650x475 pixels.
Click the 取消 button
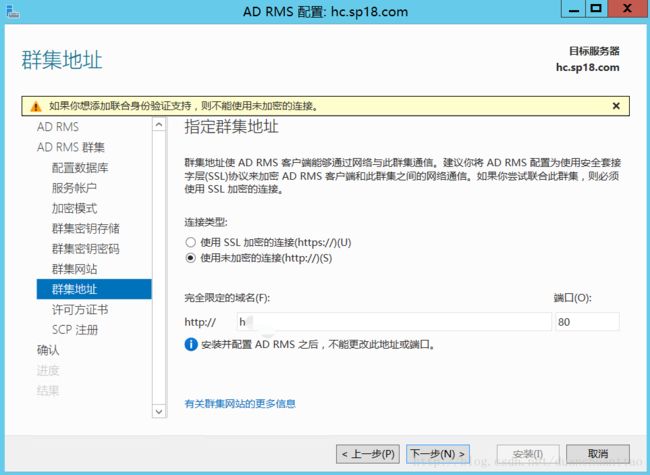tap(598, 454)
